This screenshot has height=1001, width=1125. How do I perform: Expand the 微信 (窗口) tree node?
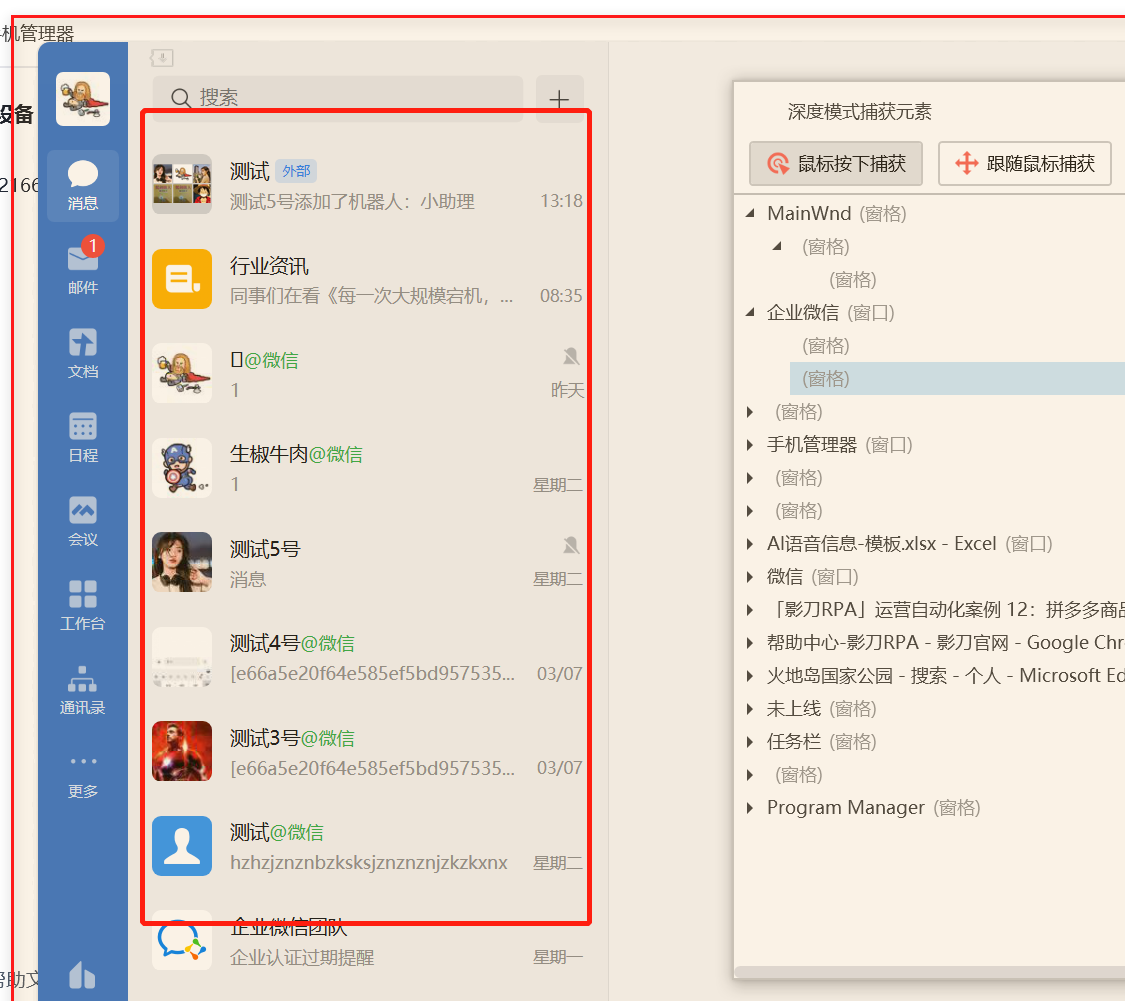coord(750,577)
